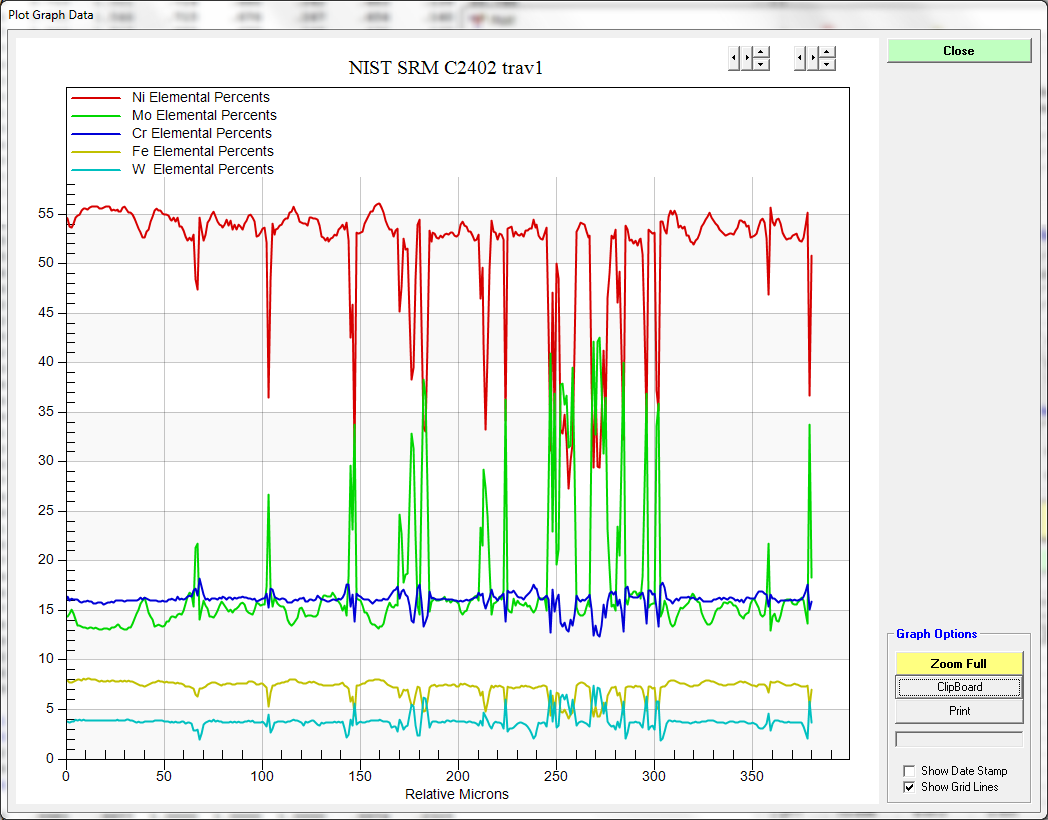This screenshot has height=820, width=1048.
Task: Click down arrow in first arrow group
Action: 761,65
